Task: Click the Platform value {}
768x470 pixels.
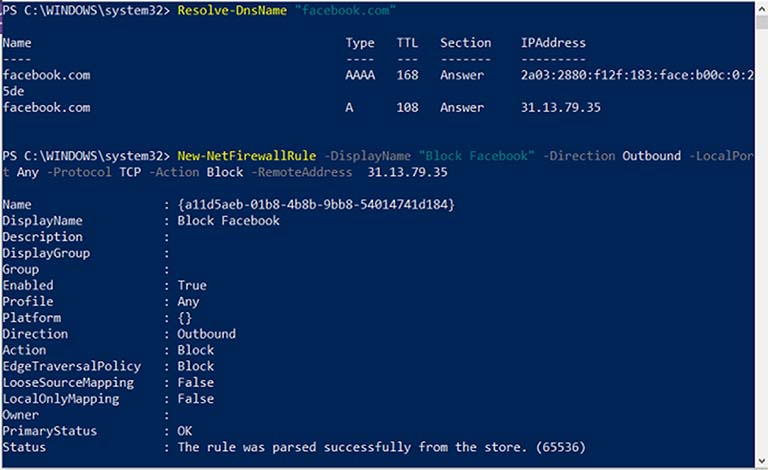Action: click(185, 318)
